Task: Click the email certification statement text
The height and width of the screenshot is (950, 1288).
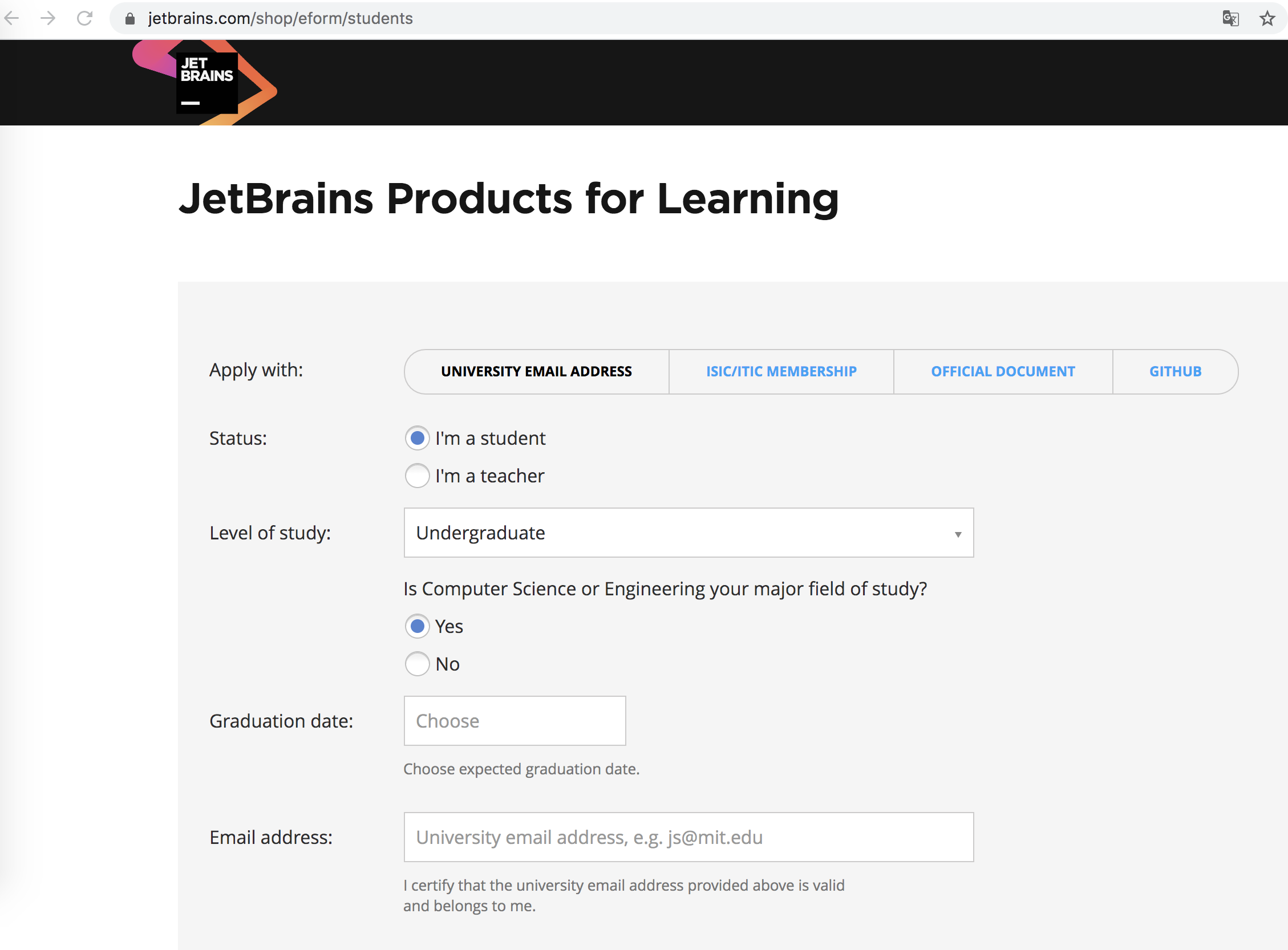Action: point(623,895)
